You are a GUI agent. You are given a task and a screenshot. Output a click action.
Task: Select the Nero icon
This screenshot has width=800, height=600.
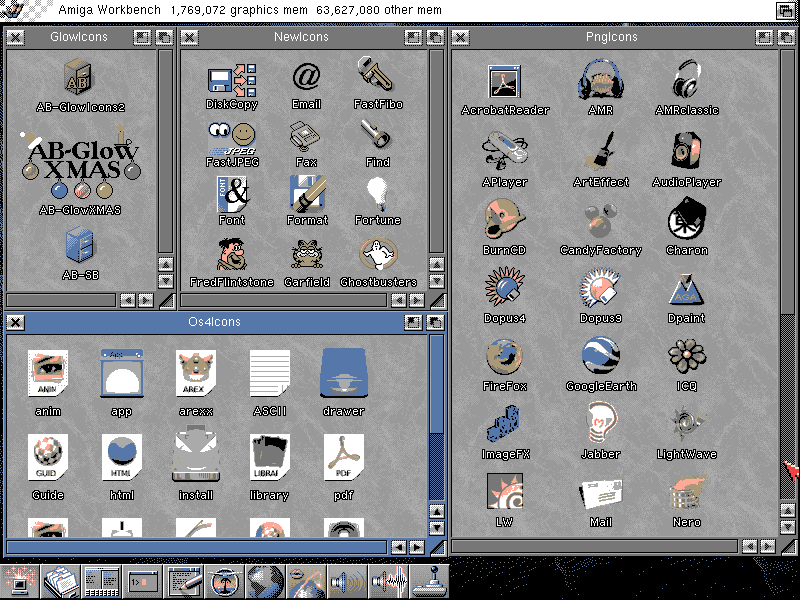point(687,492)
